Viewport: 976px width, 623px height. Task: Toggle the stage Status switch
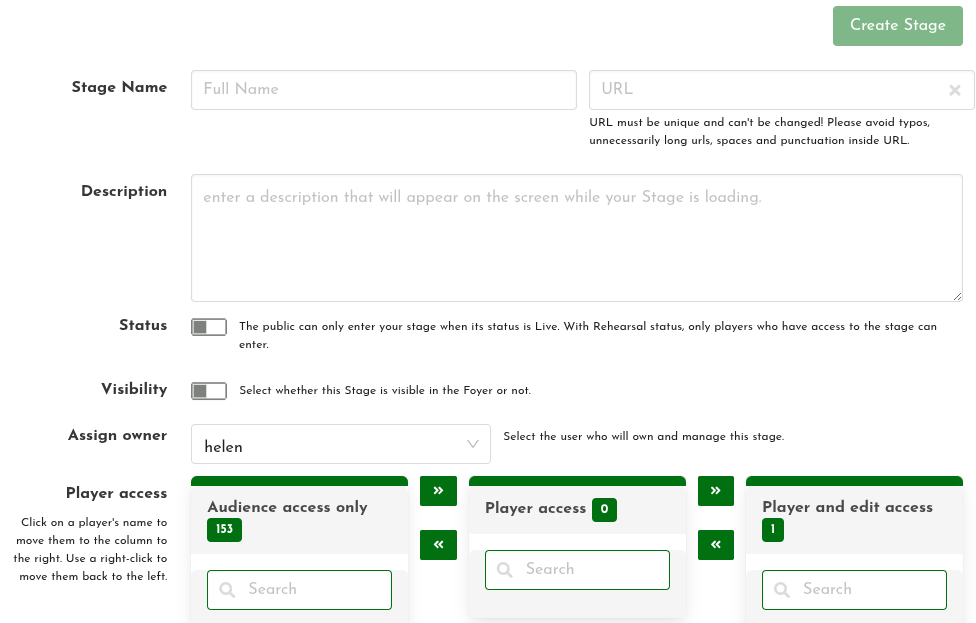tap(209, 327)
